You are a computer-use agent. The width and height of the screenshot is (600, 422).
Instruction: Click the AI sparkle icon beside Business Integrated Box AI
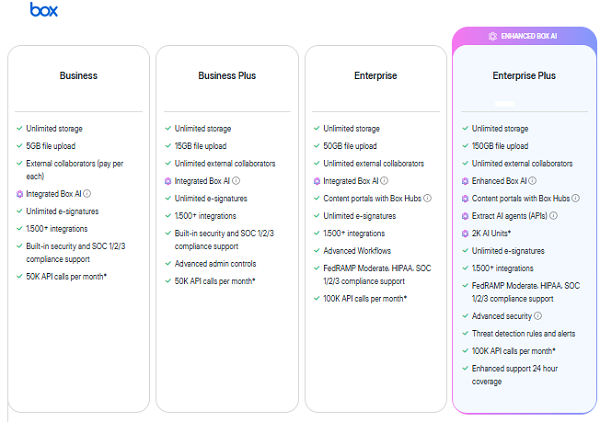point(20,194)
